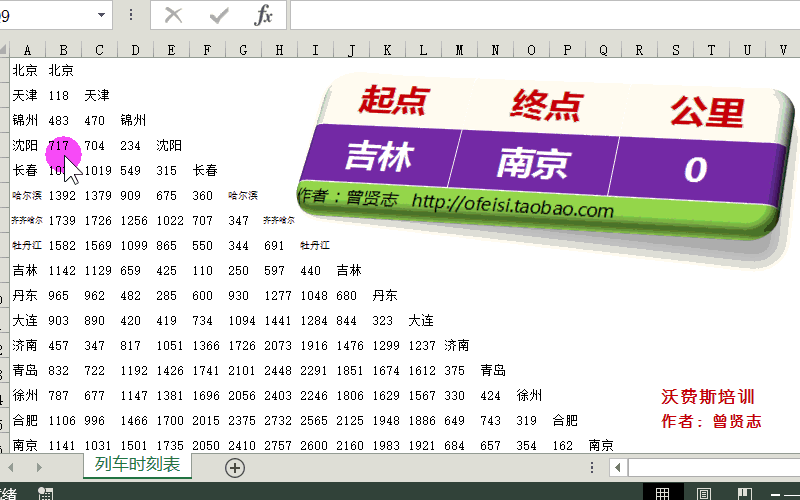
Task: Select cell 2757 in 南京 row
Action: [279, 445]
